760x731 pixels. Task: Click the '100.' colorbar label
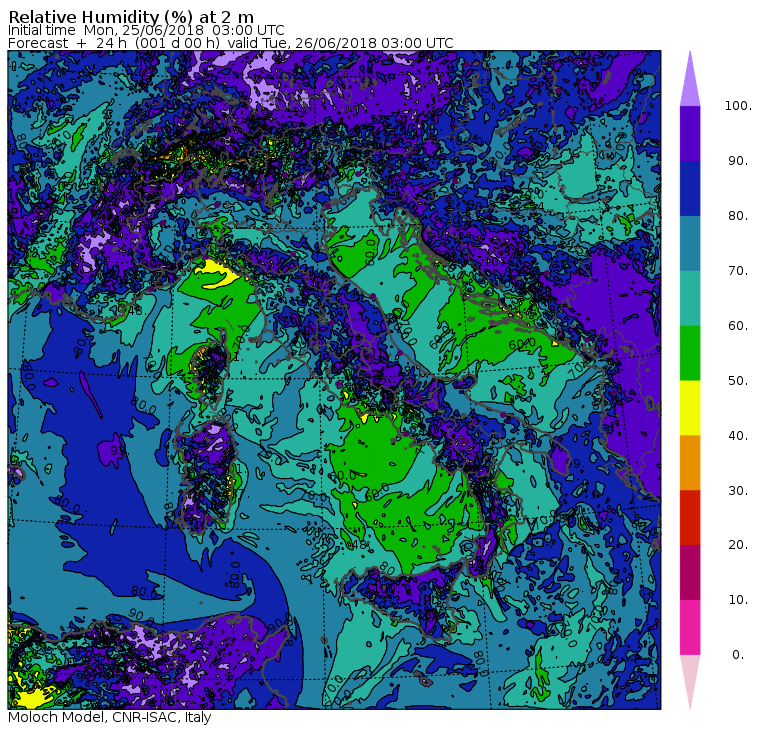[x=738, y=106]
